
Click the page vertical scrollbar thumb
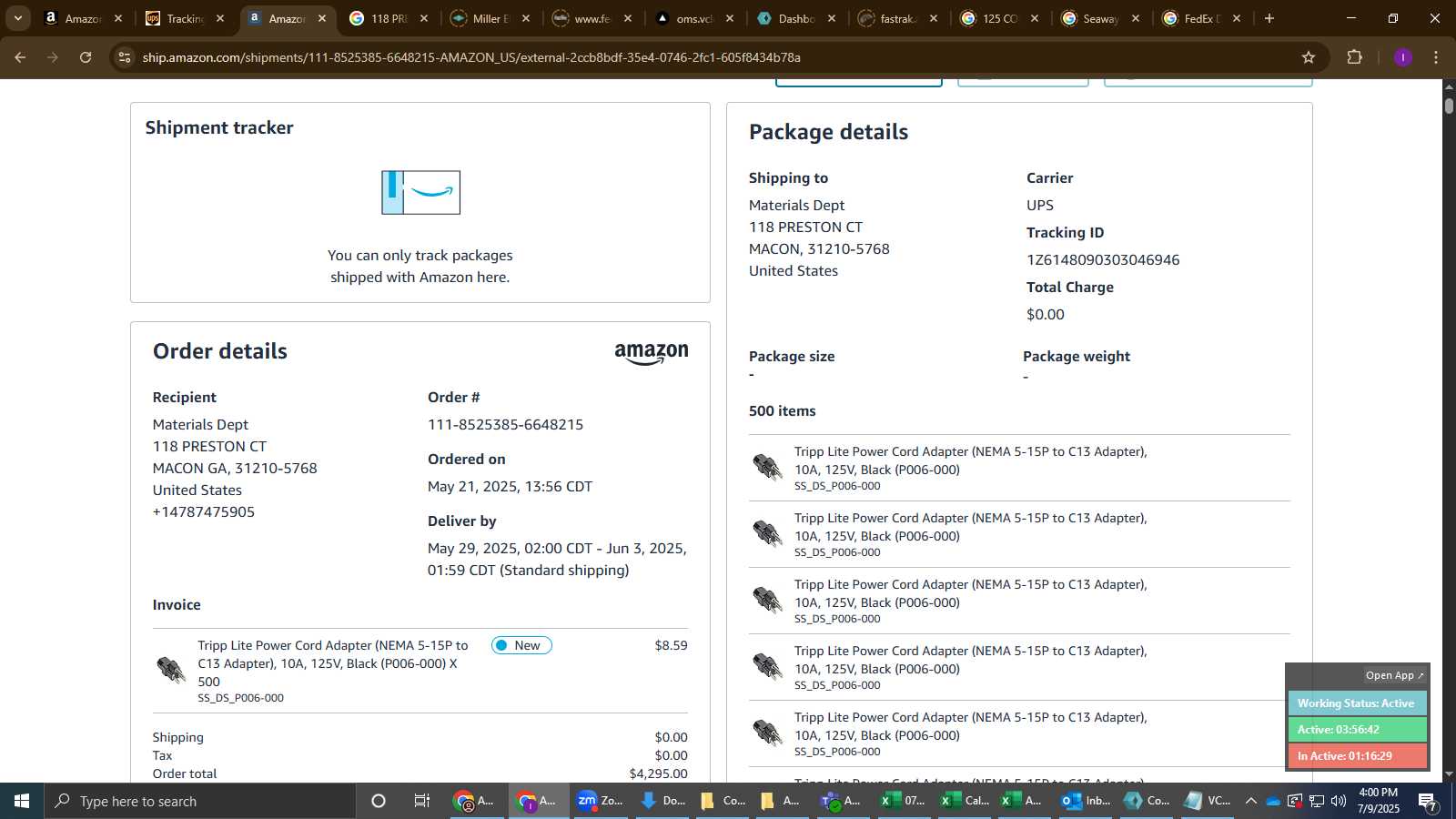(x=1449, y=106)
